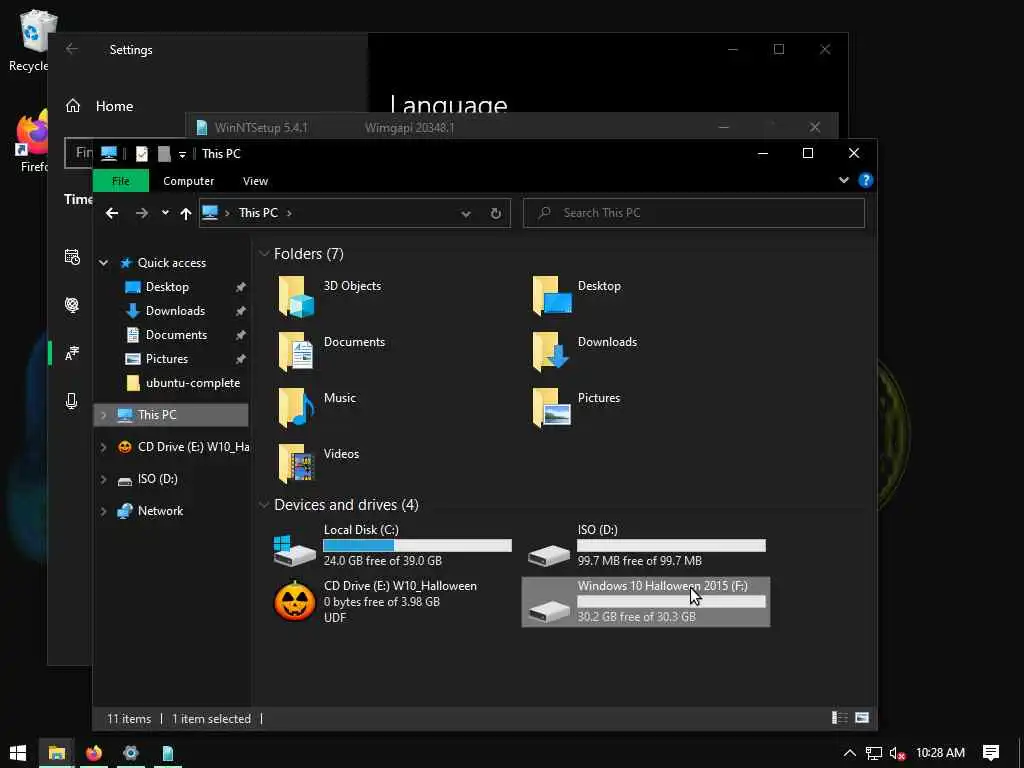
Task: Open WinNTSetup from the taskbar
Action: click(x=167, y=753)
